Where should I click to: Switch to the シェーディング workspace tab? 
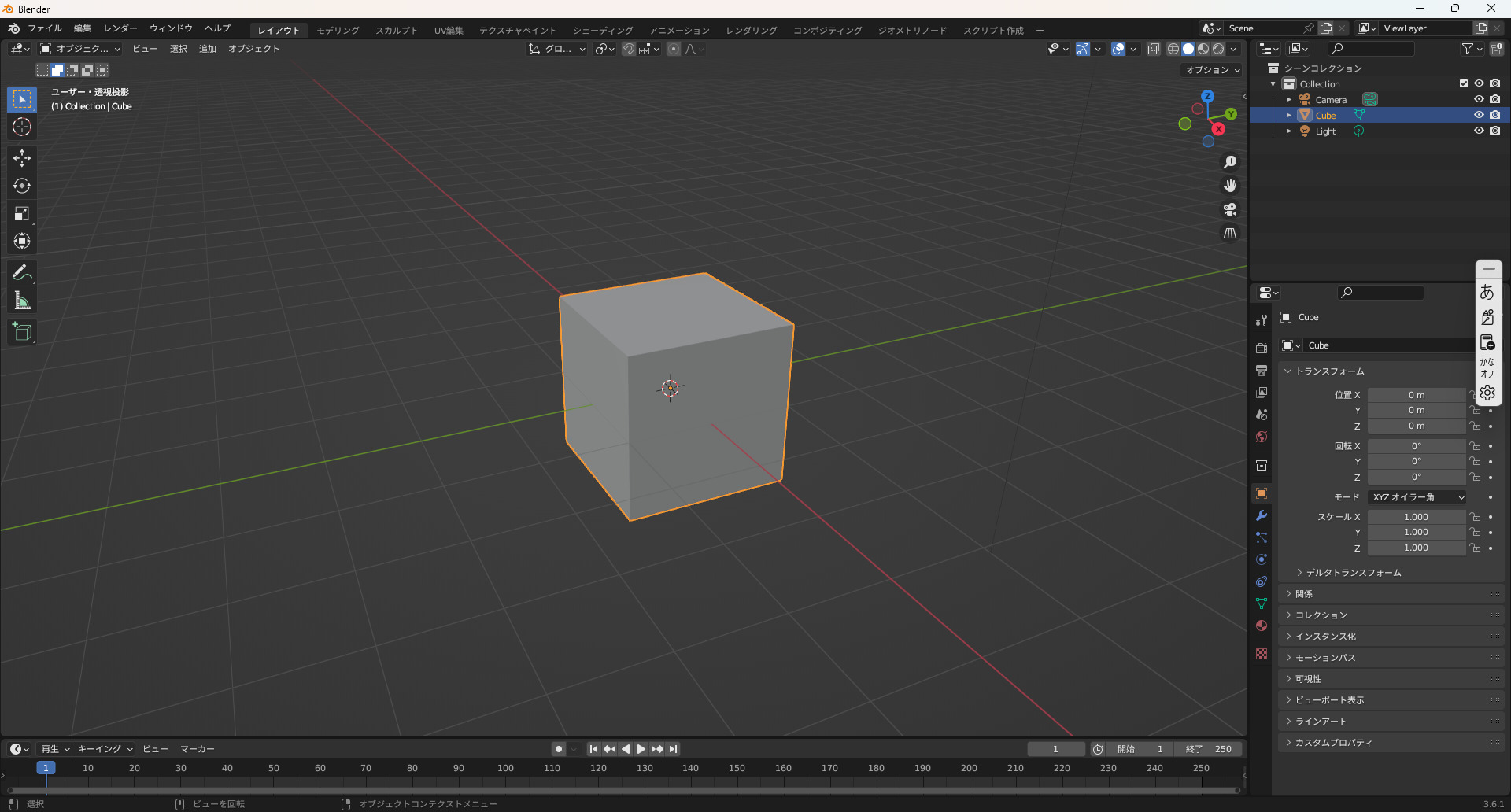pyautogui.click(x=603, y=30)
